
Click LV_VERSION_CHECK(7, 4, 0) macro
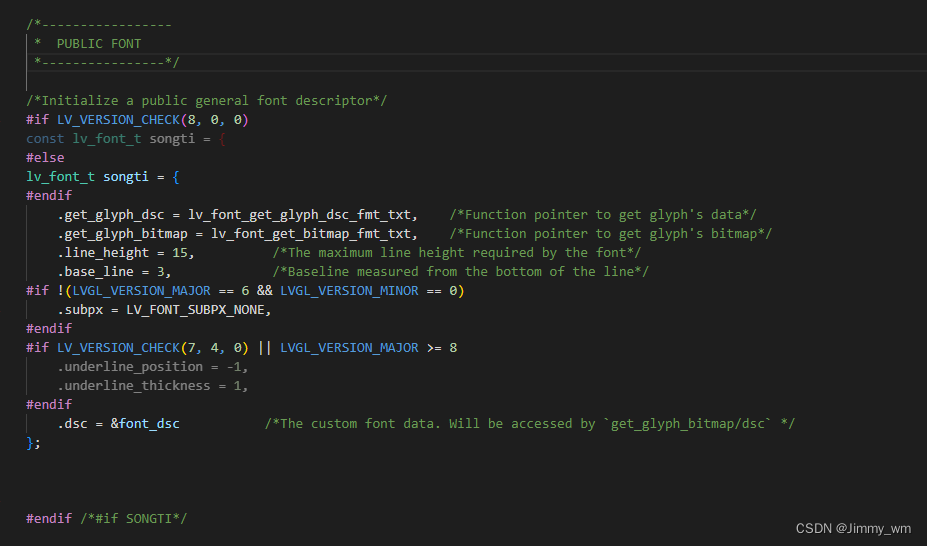tap(153, 347)
